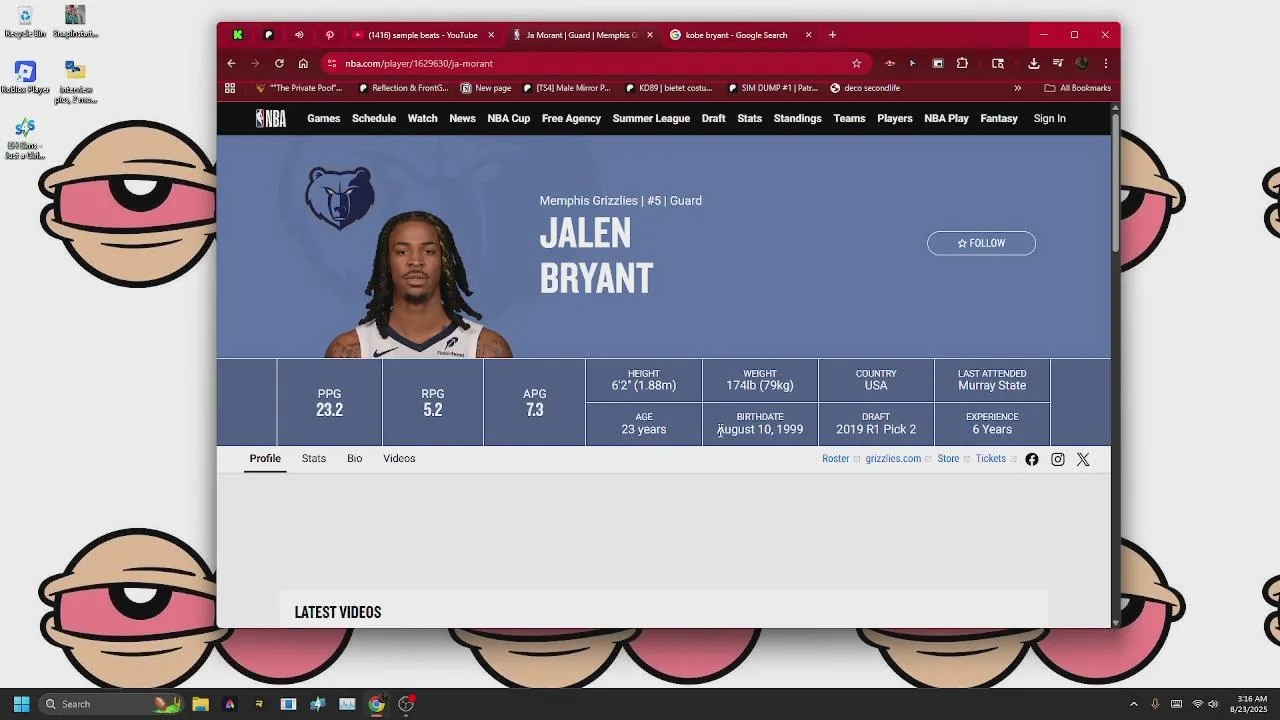Open File Explorer from the taskbar

(x=200, y=704)
